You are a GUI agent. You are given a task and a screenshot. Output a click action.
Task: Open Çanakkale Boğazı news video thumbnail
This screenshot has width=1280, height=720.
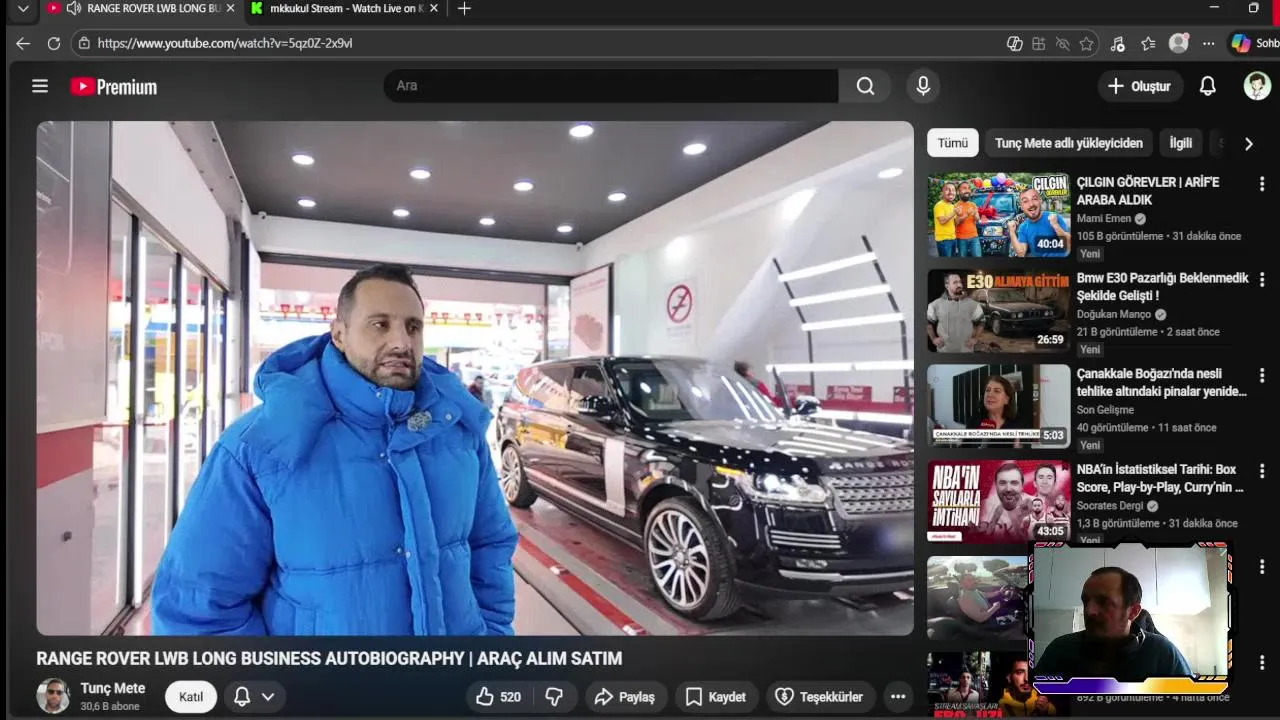(998, 406)
